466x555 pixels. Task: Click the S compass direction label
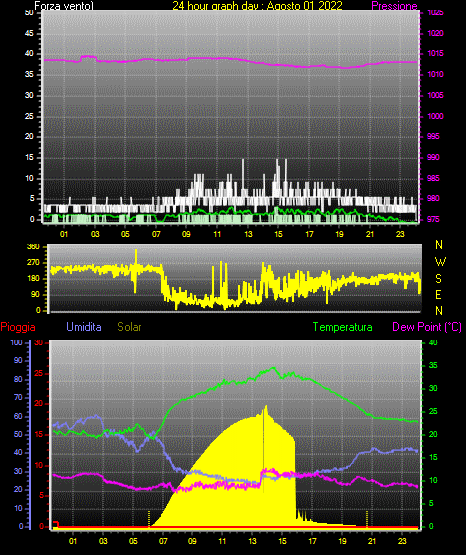438,279
